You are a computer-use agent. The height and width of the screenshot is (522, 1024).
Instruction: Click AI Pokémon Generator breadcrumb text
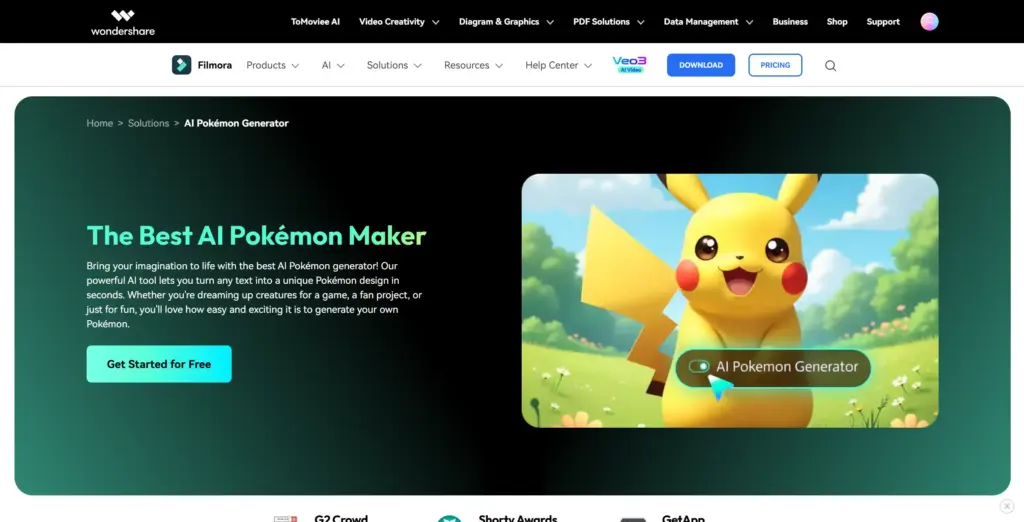click(x=236, y=123)
